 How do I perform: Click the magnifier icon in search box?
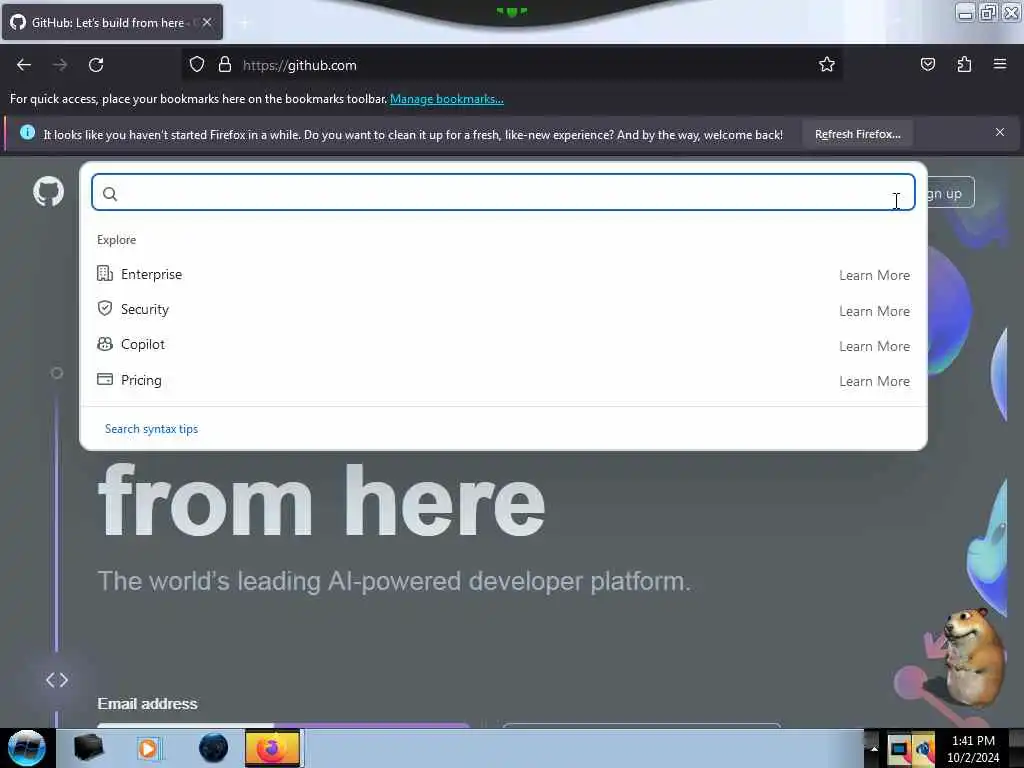[x=110, y=194]
